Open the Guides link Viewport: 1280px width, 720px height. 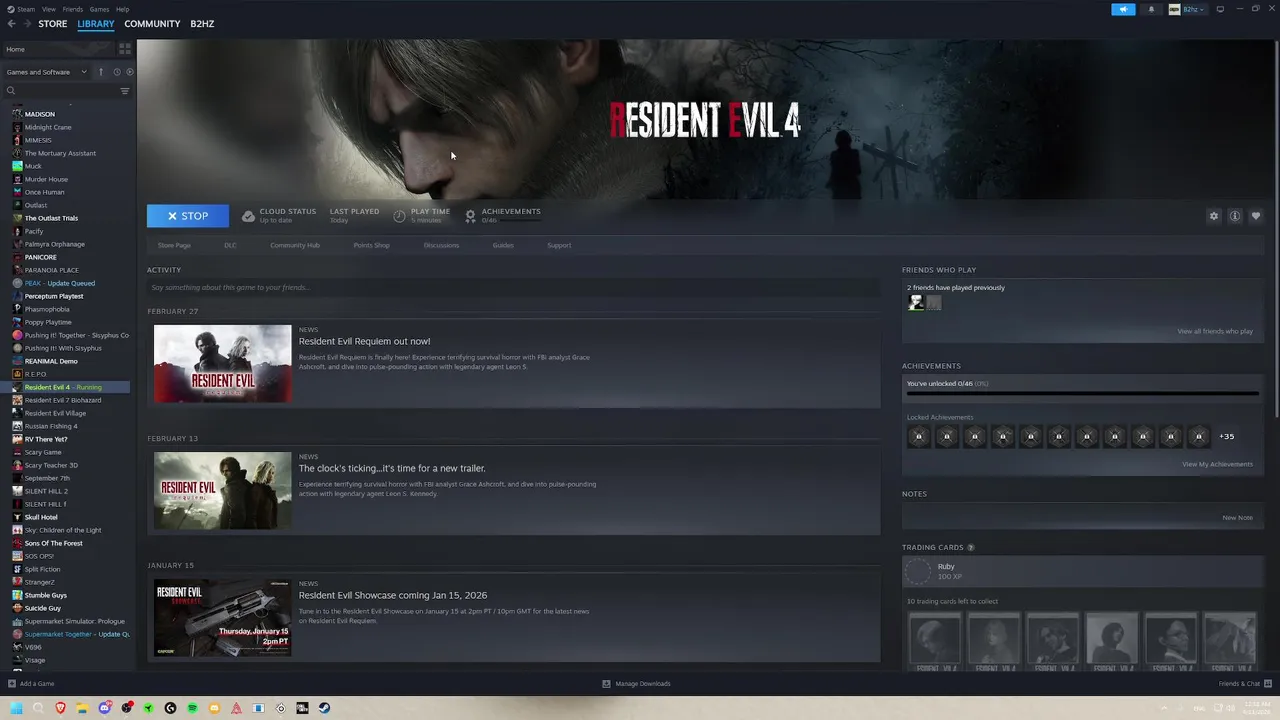(x=503, y=245)
